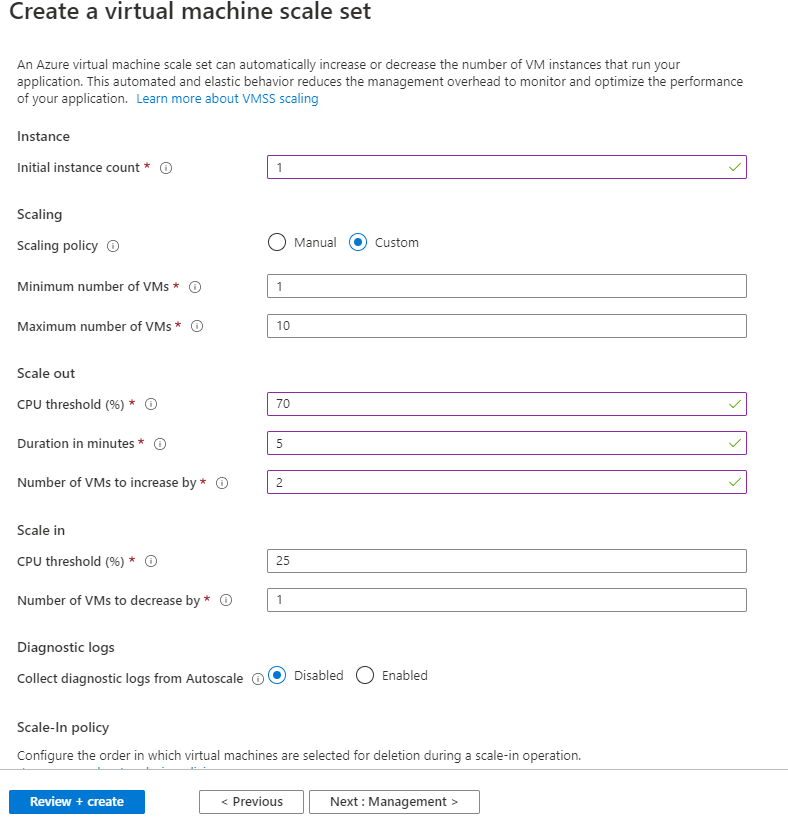This screenshot has height=821, width=788.
Task: Click info icon beside Duration in minutes
Action: pos(160,444)
